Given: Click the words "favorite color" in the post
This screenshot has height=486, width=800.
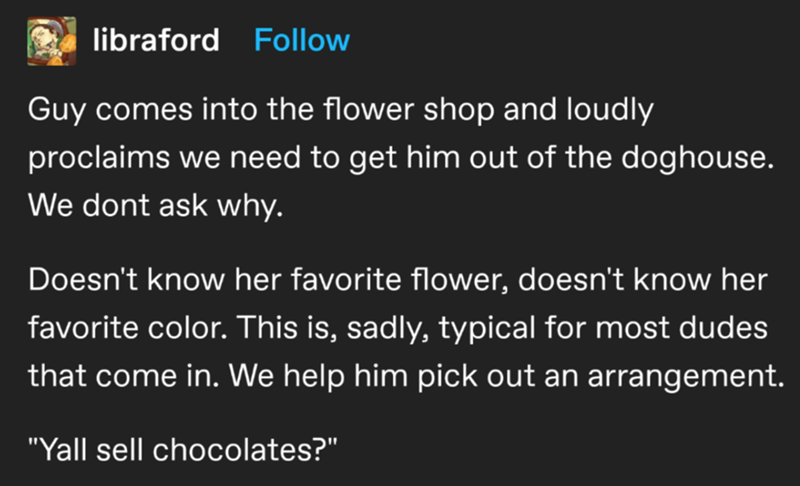Looking at the screenshot, I should coord(115,332).
